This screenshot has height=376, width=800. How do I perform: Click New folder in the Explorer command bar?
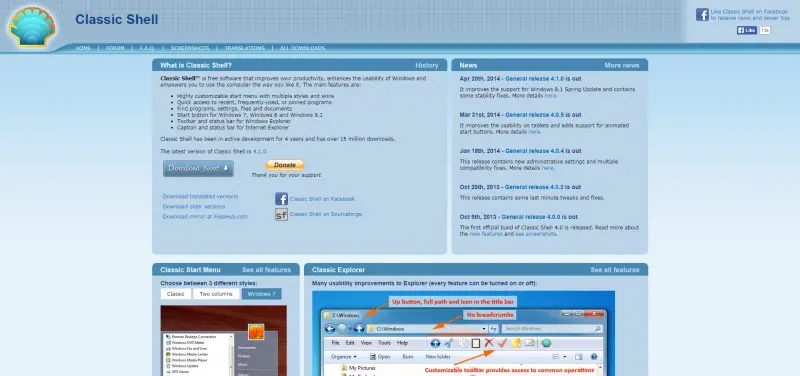pyautogui.click(x=438, y=357)
